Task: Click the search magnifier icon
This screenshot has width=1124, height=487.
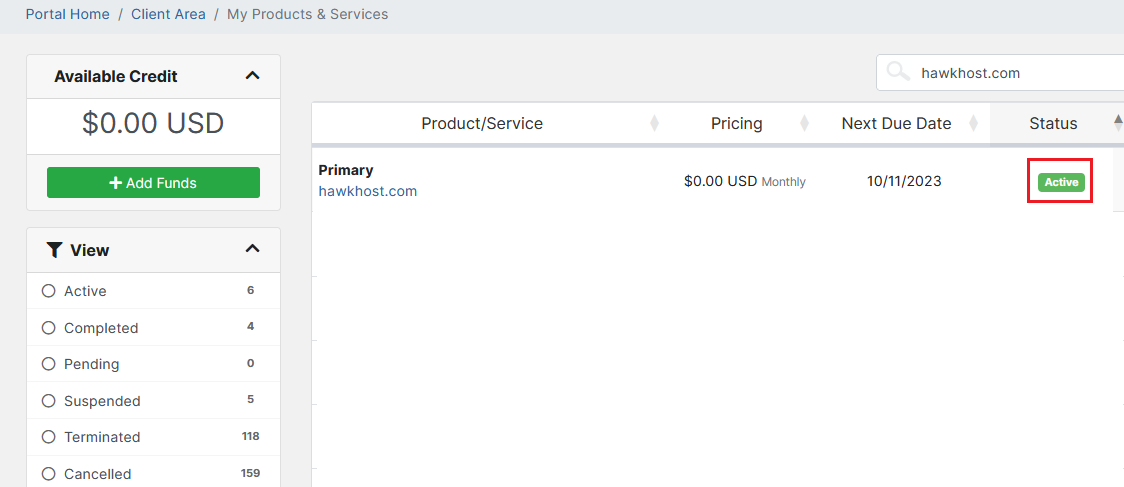Action: [899, 72]
